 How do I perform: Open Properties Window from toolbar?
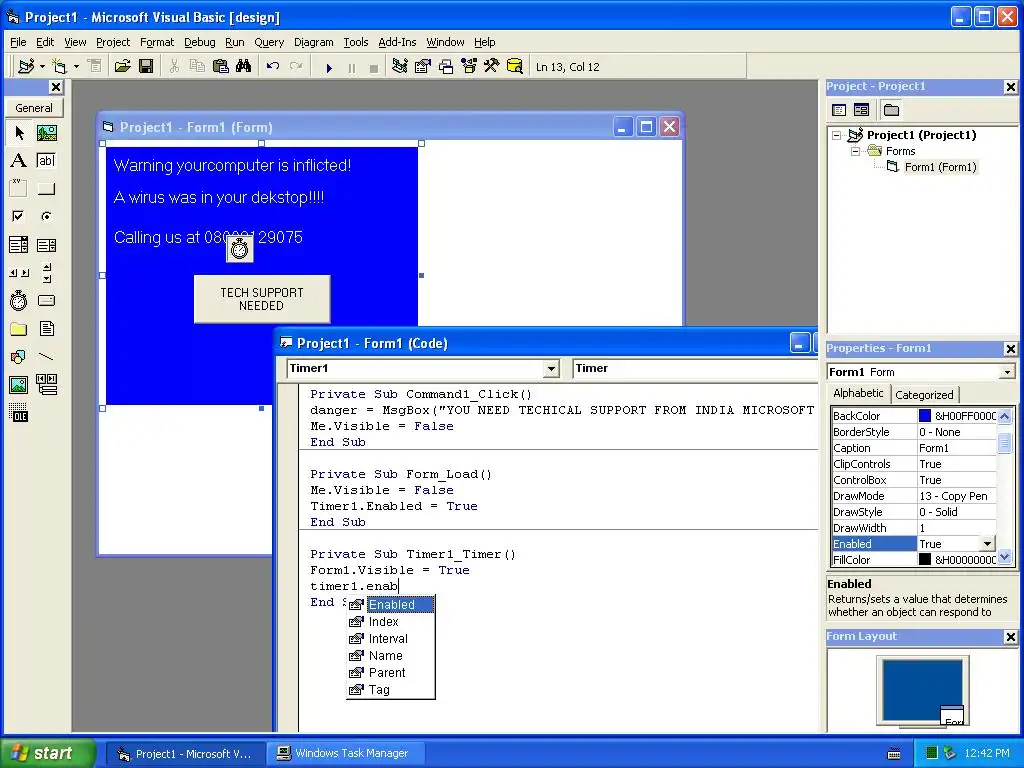point(423,67)
